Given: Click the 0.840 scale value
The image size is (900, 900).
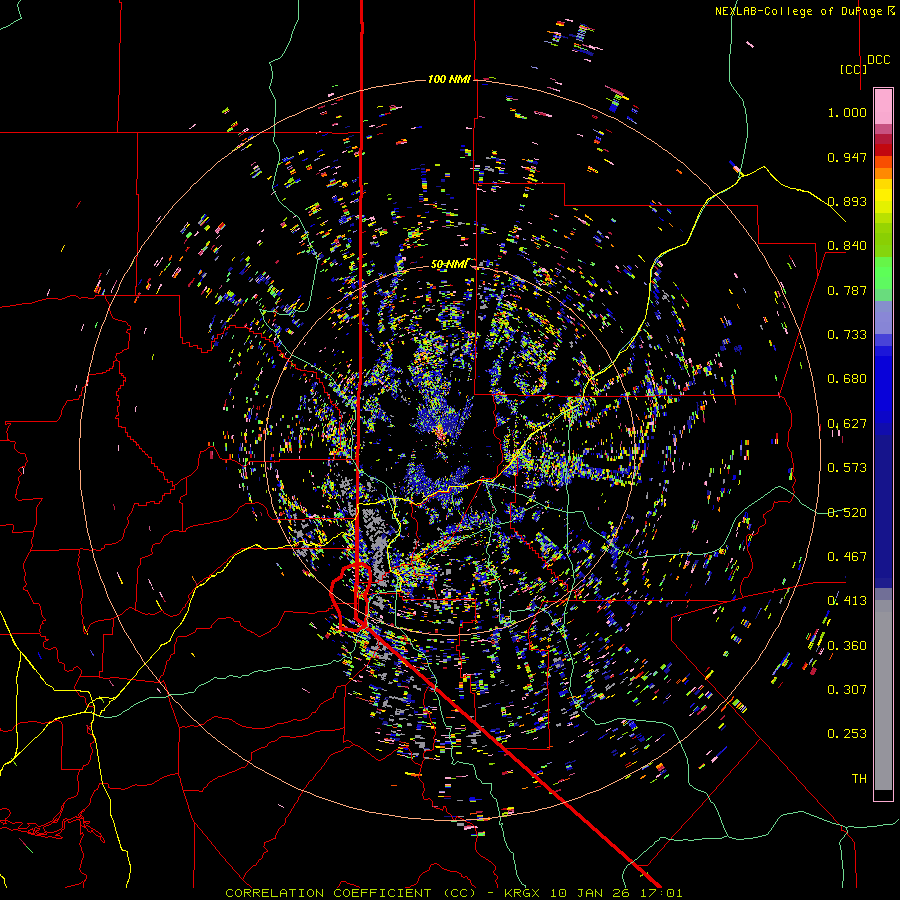Looking at the screenshot, I should tap(847, 246).
